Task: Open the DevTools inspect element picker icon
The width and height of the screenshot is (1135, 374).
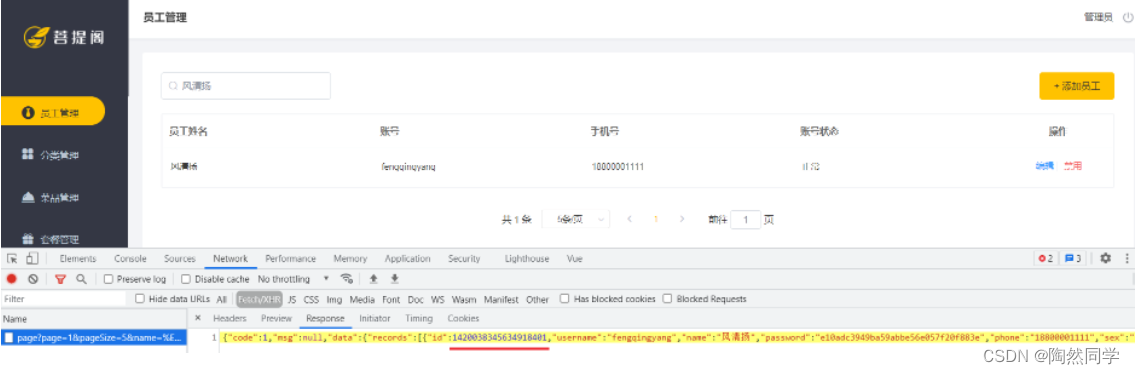Action: [12, 258]
